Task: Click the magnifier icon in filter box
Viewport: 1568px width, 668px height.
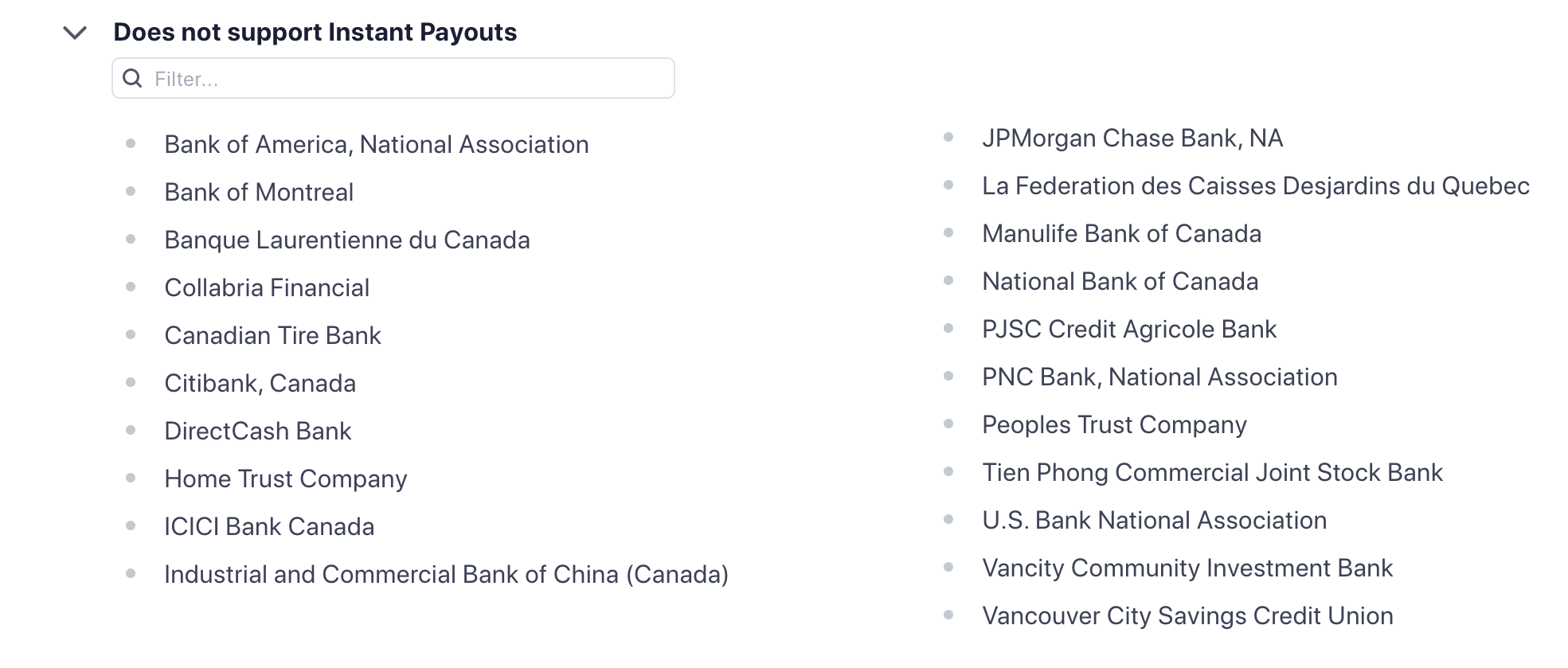Action: pos(133,78)
